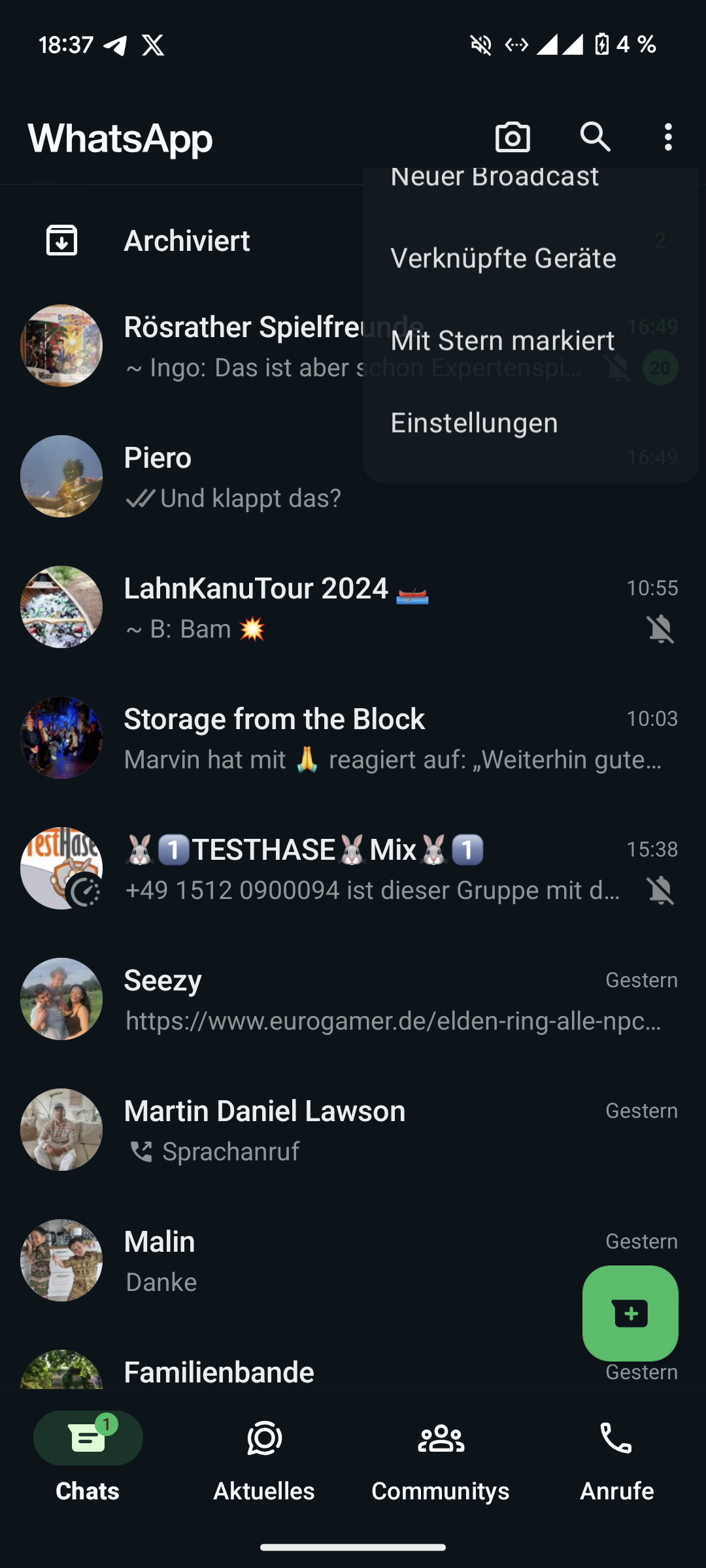The width and height of the screenshot is (706, 1568).
Task: Tap muted bell icon on LahnKanuTour chat
Action: (660, 629)
